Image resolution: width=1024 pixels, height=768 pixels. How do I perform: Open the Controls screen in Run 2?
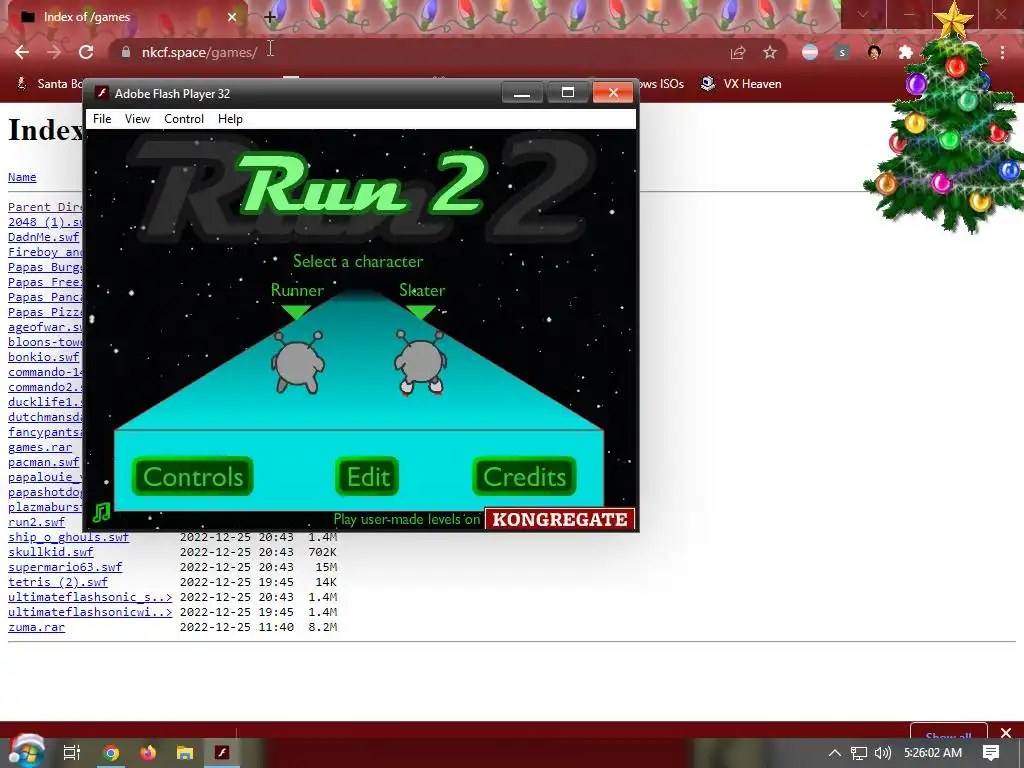click(x=193, y=476)
